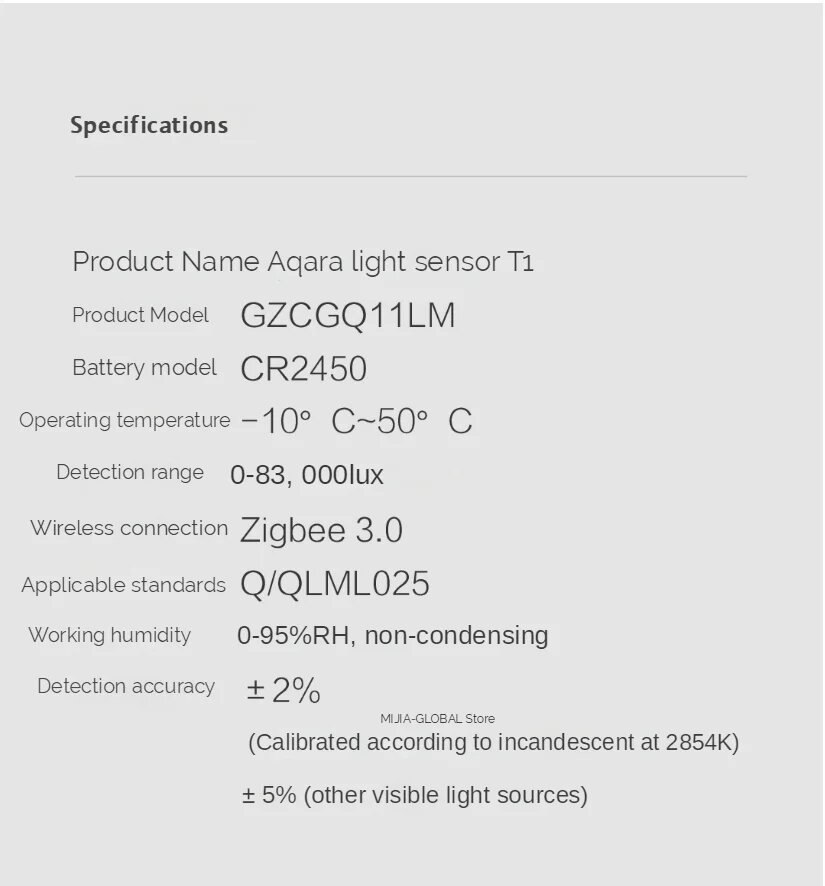The image size is (825, 886).
Task: Select the CR2450 battery value
Action: [304, 369]
